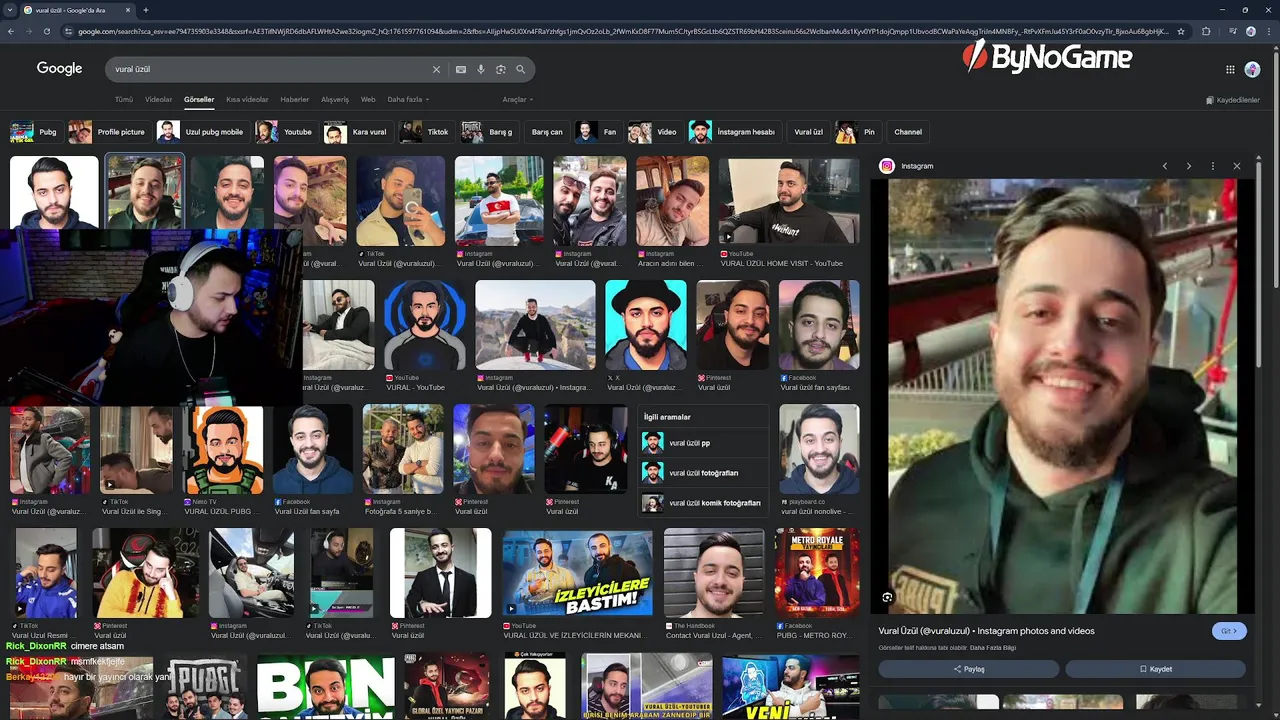
Task: Filter by Profile picture chip
Action: [x=109, y=132]
